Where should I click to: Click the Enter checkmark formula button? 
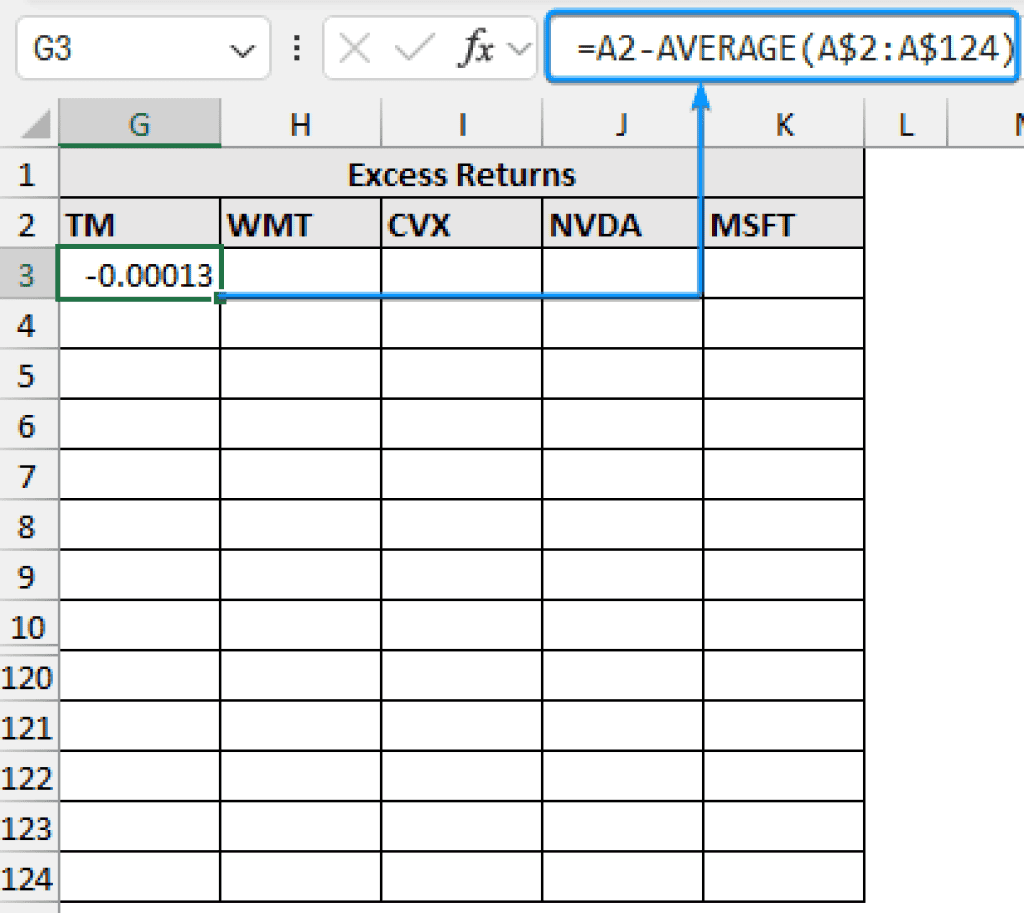414,48
